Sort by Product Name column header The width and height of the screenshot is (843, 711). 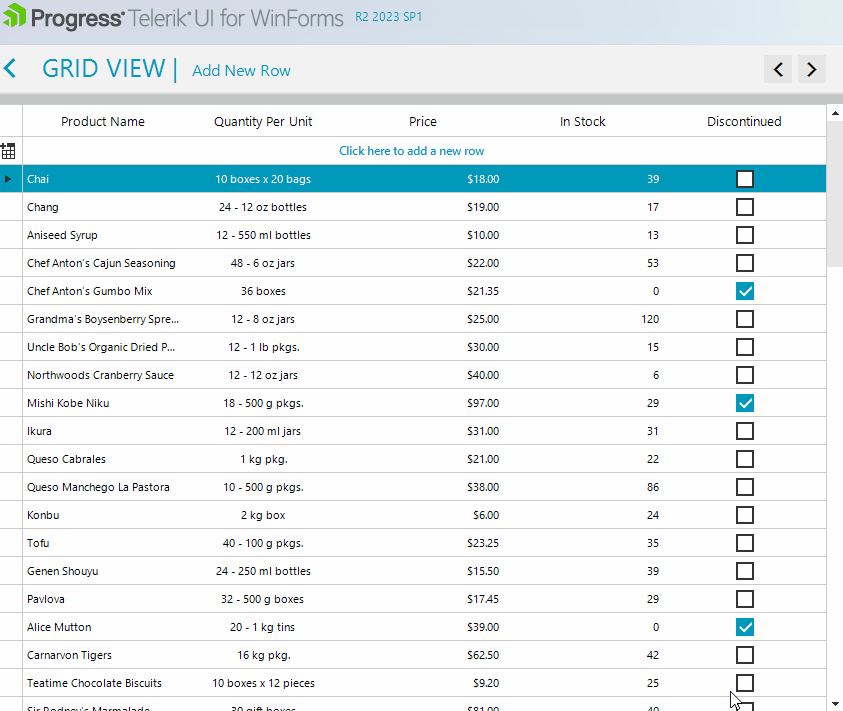[102, 122]
